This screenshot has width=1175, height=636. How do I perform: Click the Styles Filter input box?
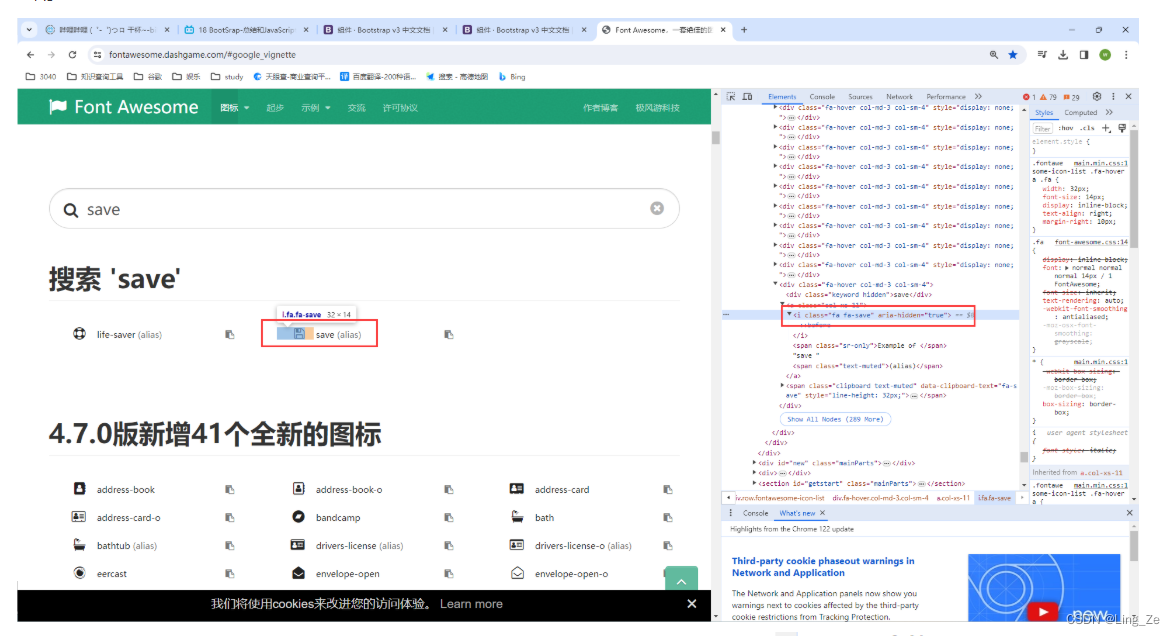pos(1043,128)
